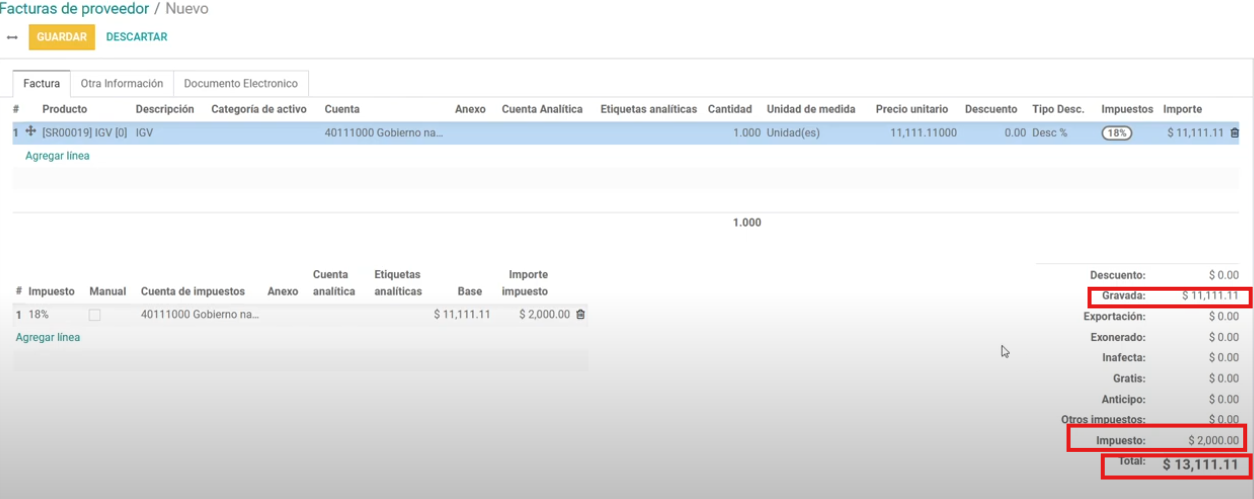Sort by the Precio unitario column header
The width and height of the screenshot is (1254, 499).
pyautogui.click(x=913, y=109)
